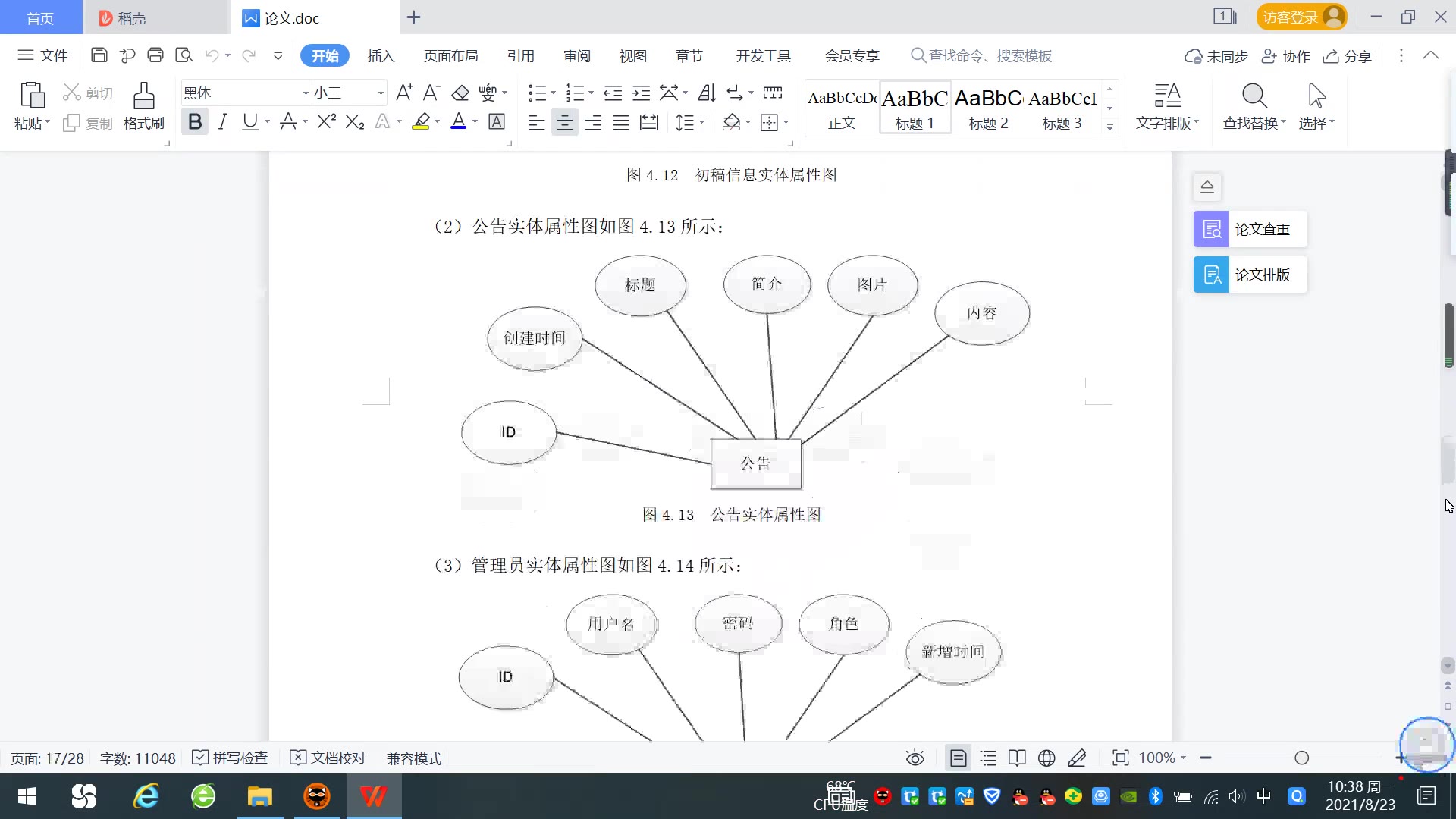Click the zoom slider handle
1456x819 pixels.
click(1301, 758)
